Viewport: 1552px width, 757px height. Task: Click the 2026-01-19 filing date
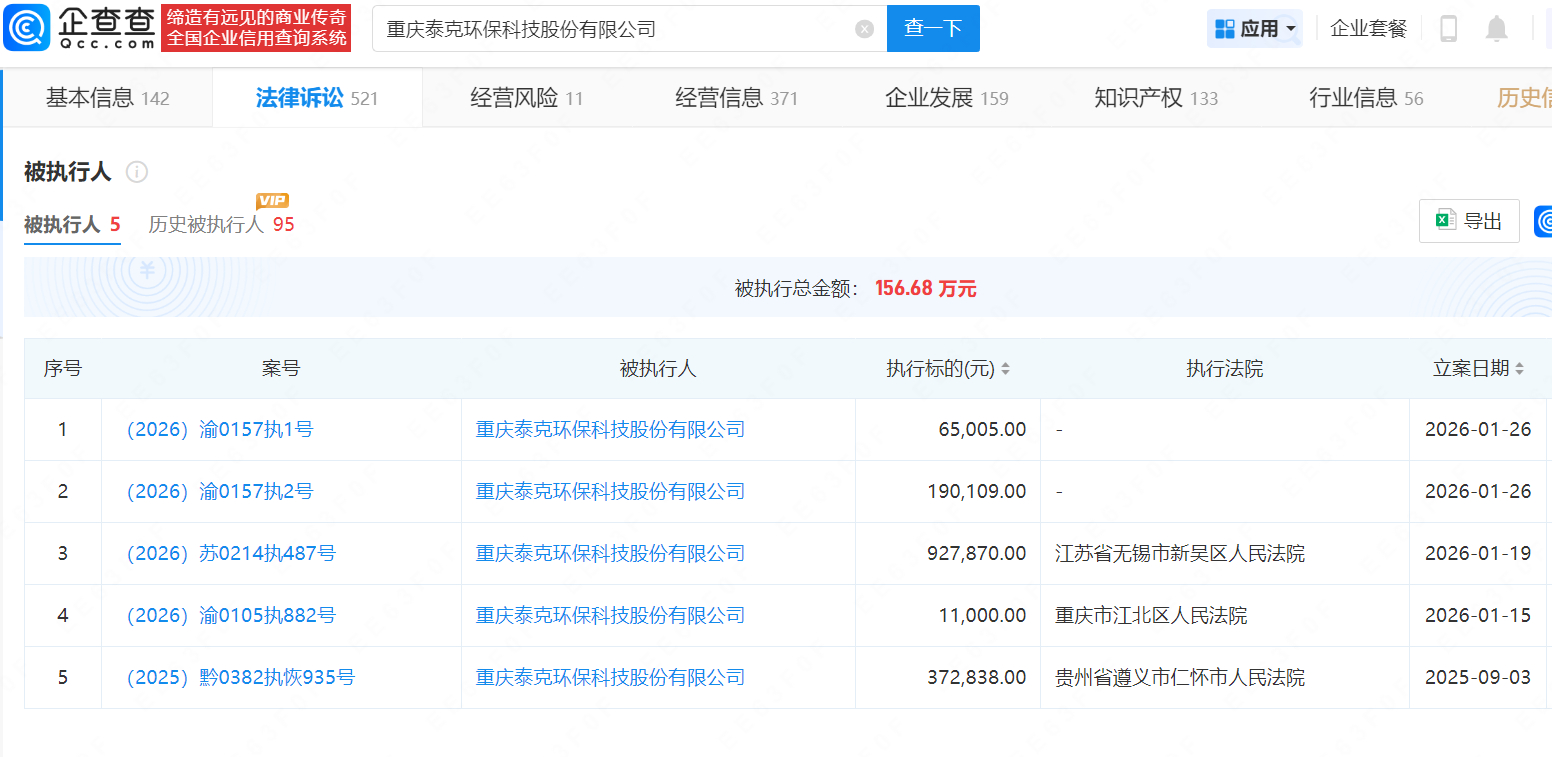point(1478,554)
